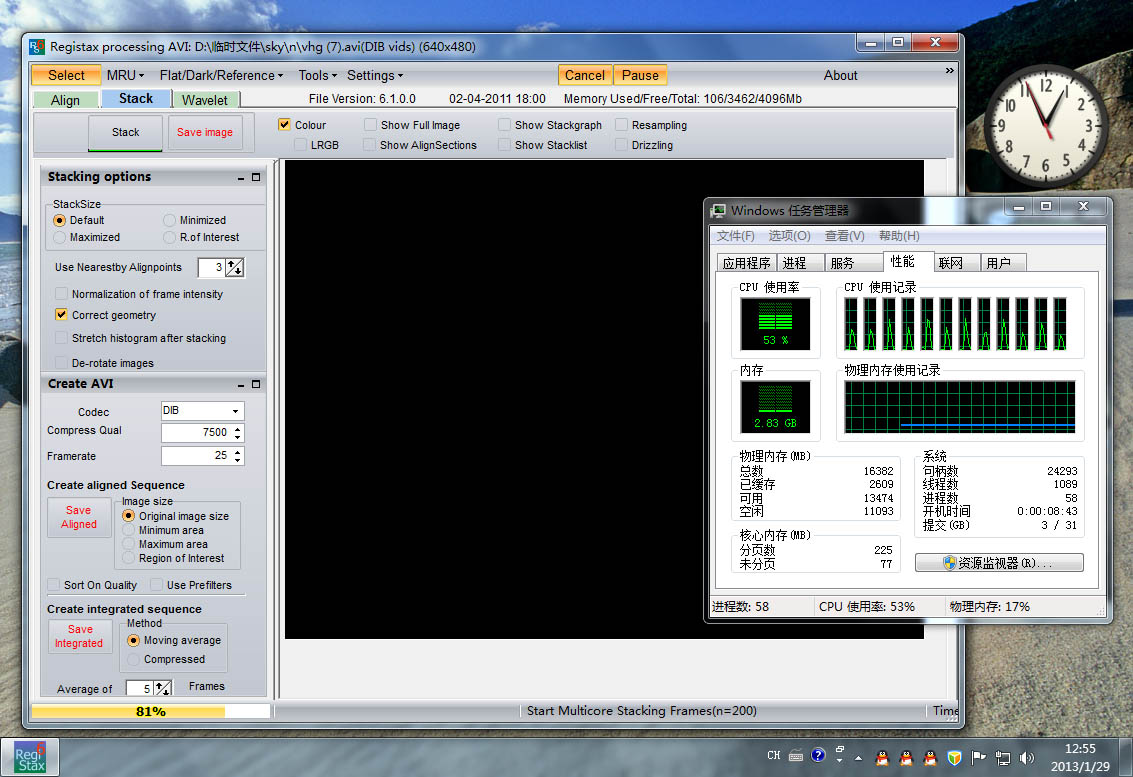
Task: Enable Normalization of frame intensity
Action: pyautogui.click(x=61, y=294)
